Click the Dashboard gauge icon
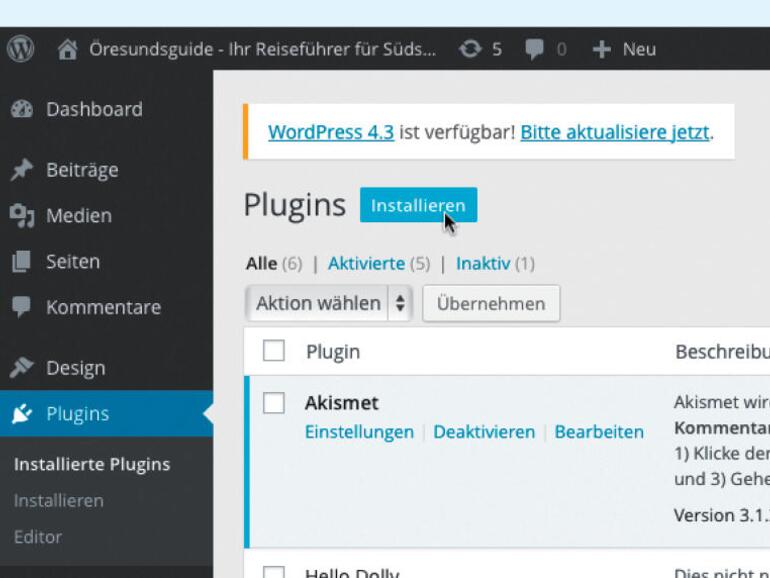 click(22, 110)
